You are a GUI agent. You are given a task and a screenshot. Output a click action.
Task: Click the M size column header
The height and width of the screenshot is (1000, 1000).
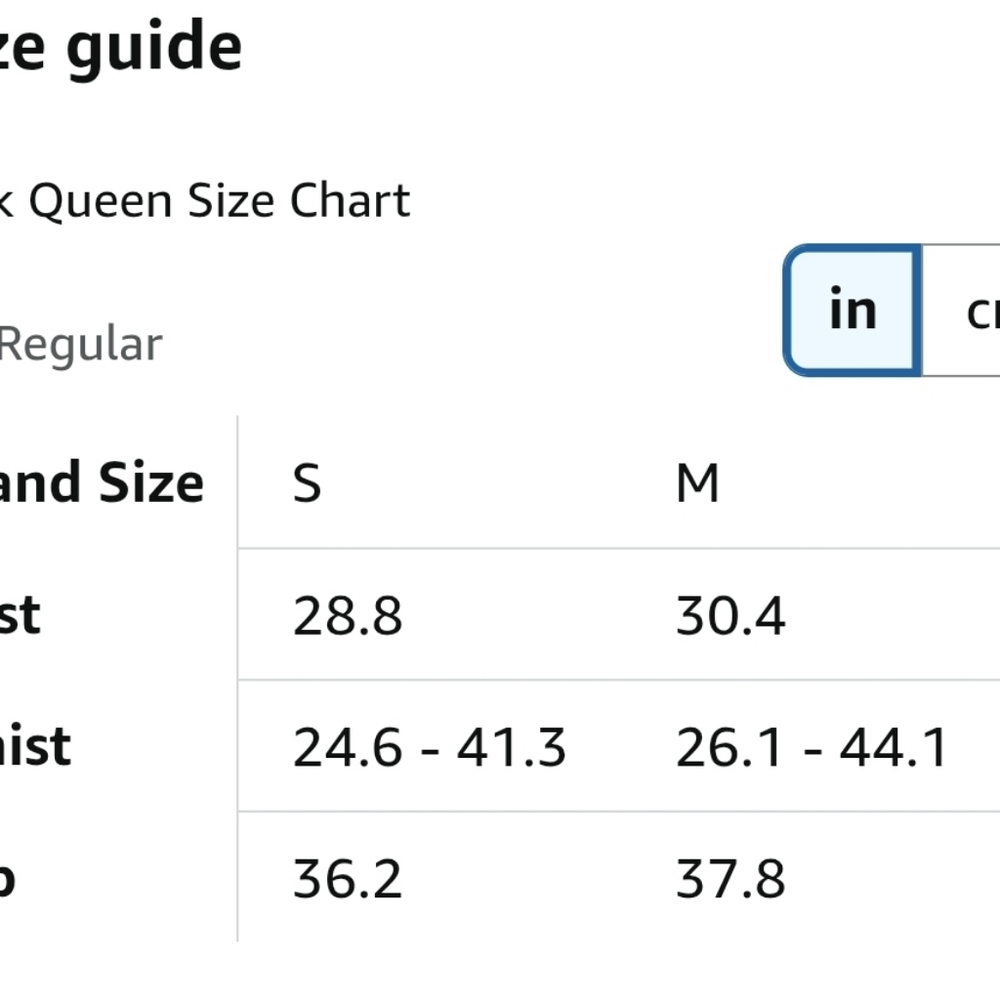[698, 483]
